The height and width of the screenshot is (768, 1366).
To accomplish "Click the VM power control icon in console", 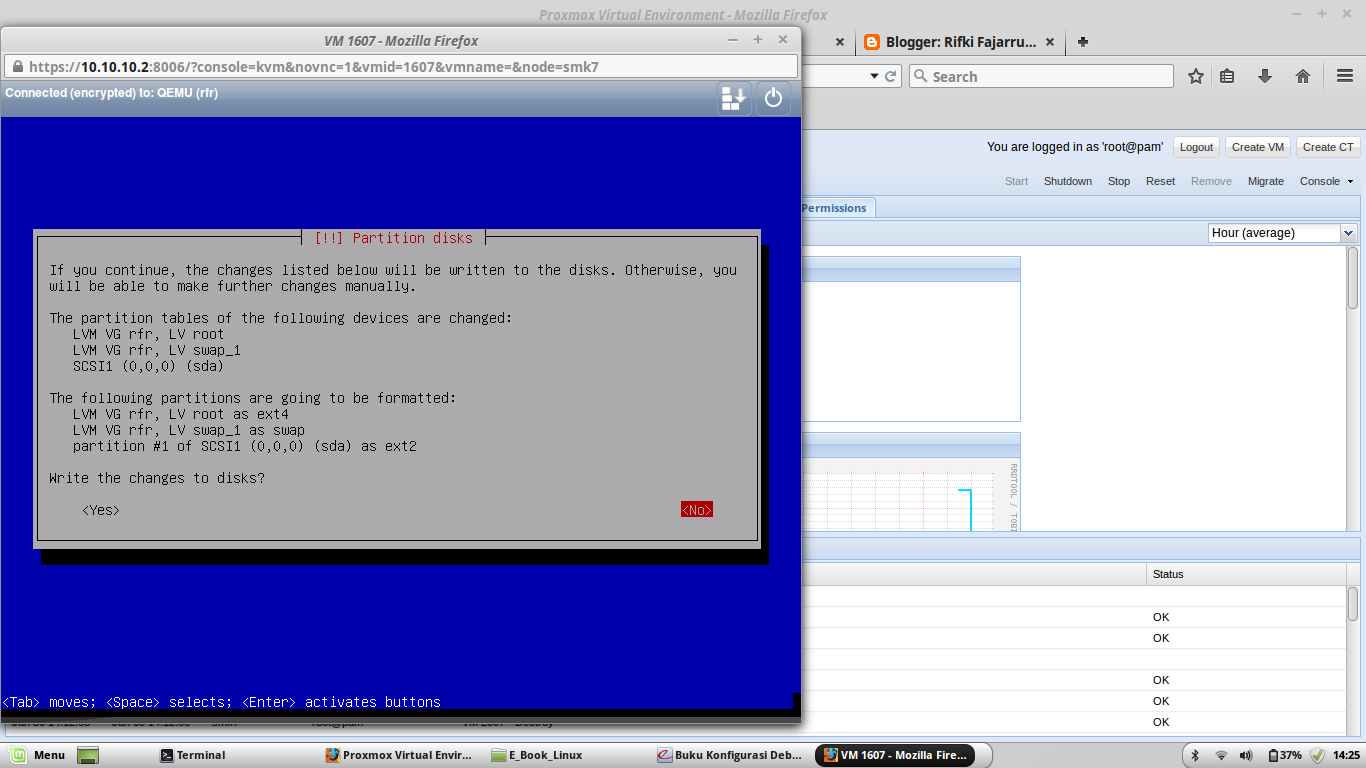I will (x=773, y=98).
